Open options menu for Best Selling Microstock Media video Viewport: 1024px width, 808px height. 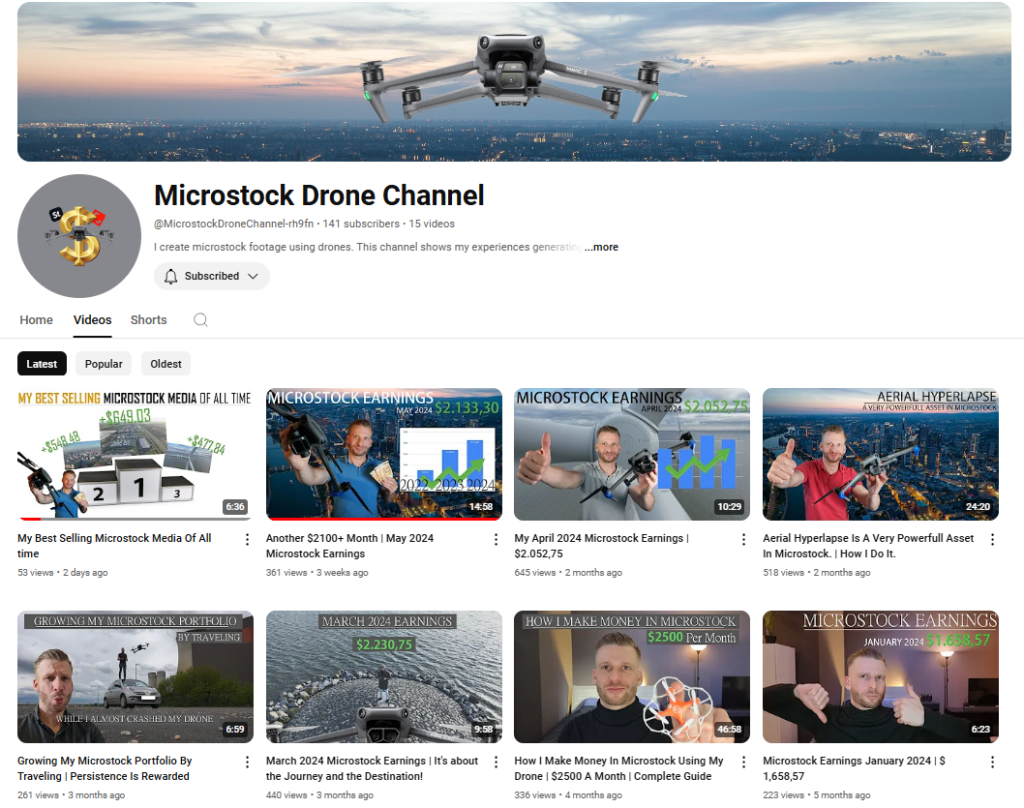pyautogui.click(x=247, y=539)
